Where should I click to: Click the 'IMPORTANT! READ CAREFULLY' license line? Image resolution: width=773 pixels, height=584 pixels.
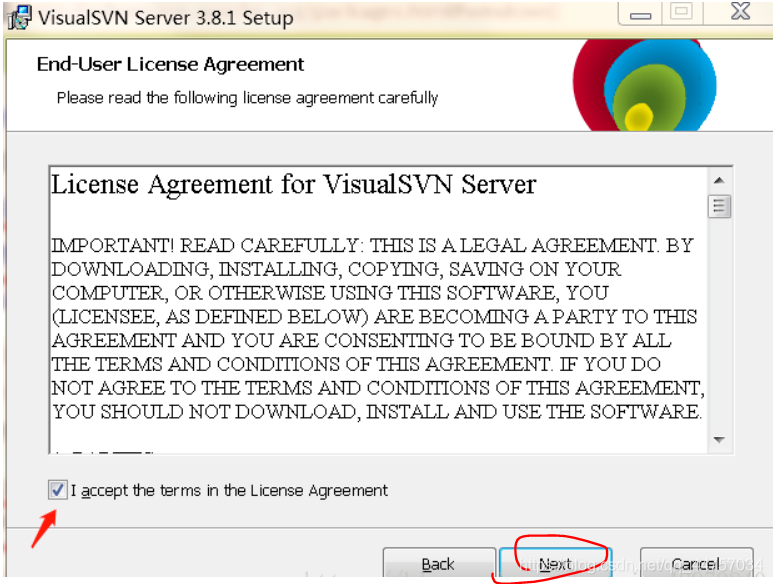click(373, 245)
